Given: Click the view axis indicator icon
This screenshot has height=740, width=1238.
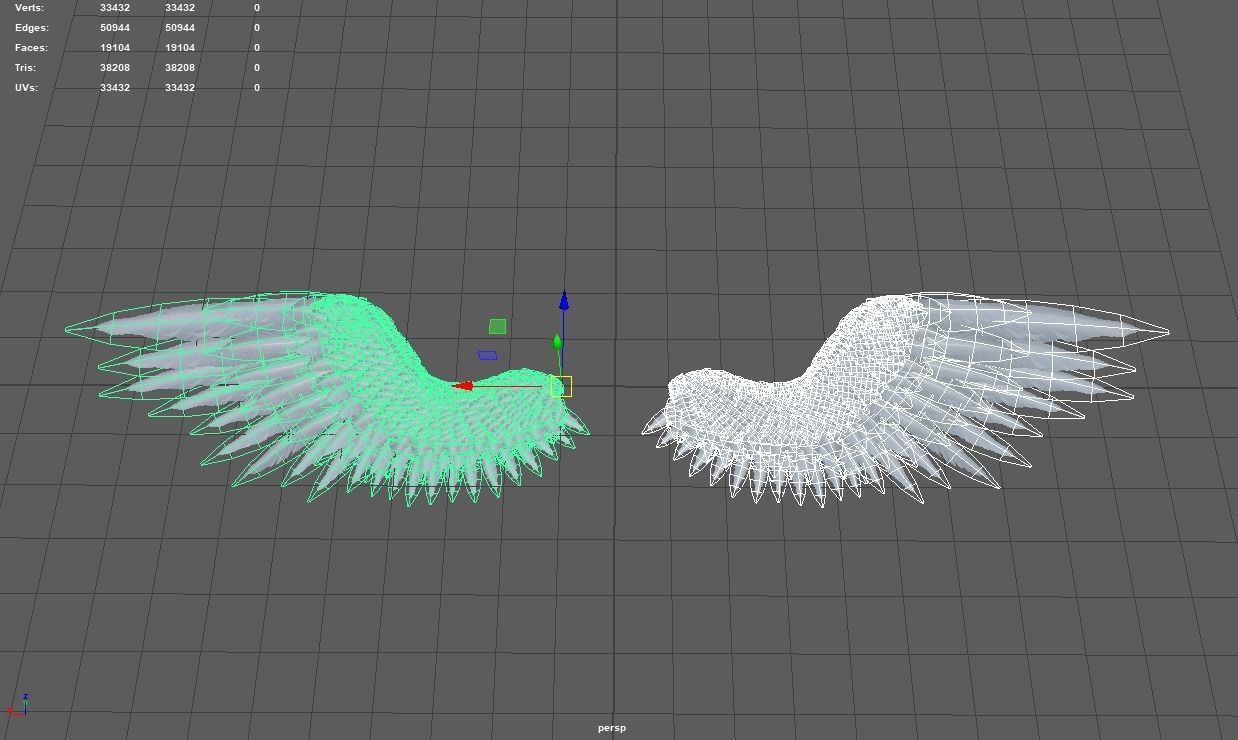Looking at the screenshot, I should (18, 705).
